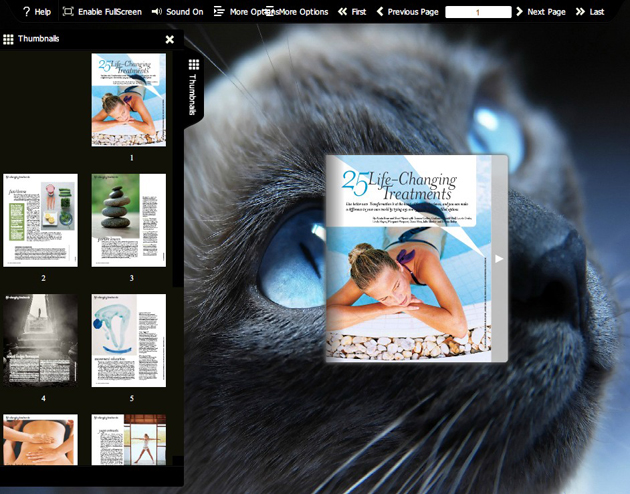Open the Help button

click(x=37, y=12)
